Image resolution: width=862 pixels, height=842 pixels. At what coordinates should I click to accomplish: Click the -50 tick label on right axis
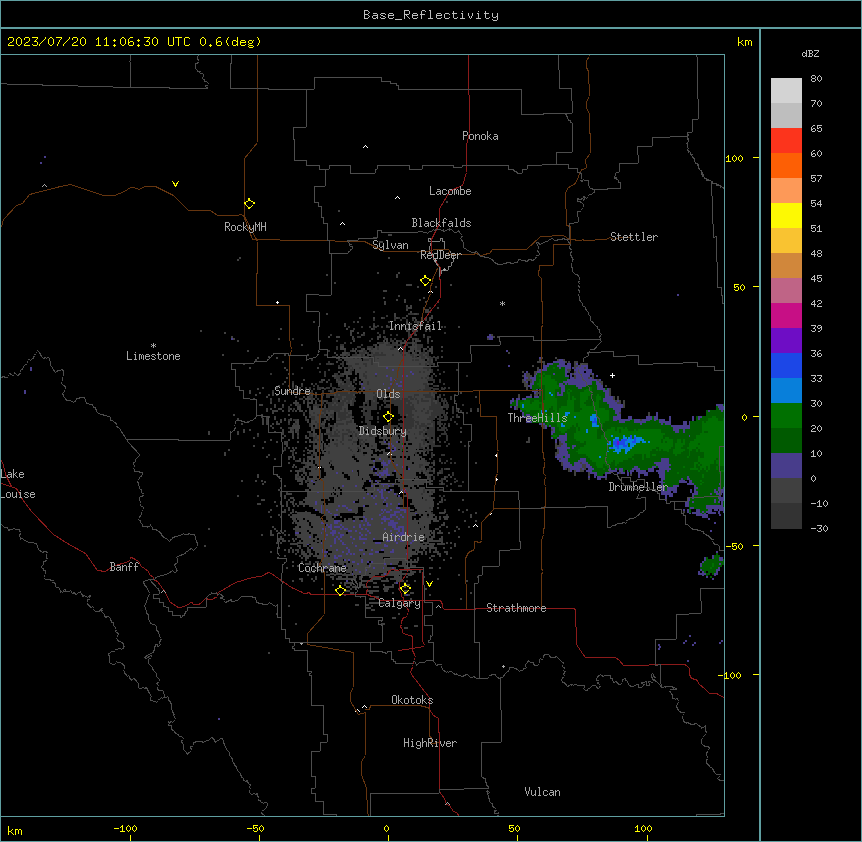pyautogui.click(x=734, y=546)
